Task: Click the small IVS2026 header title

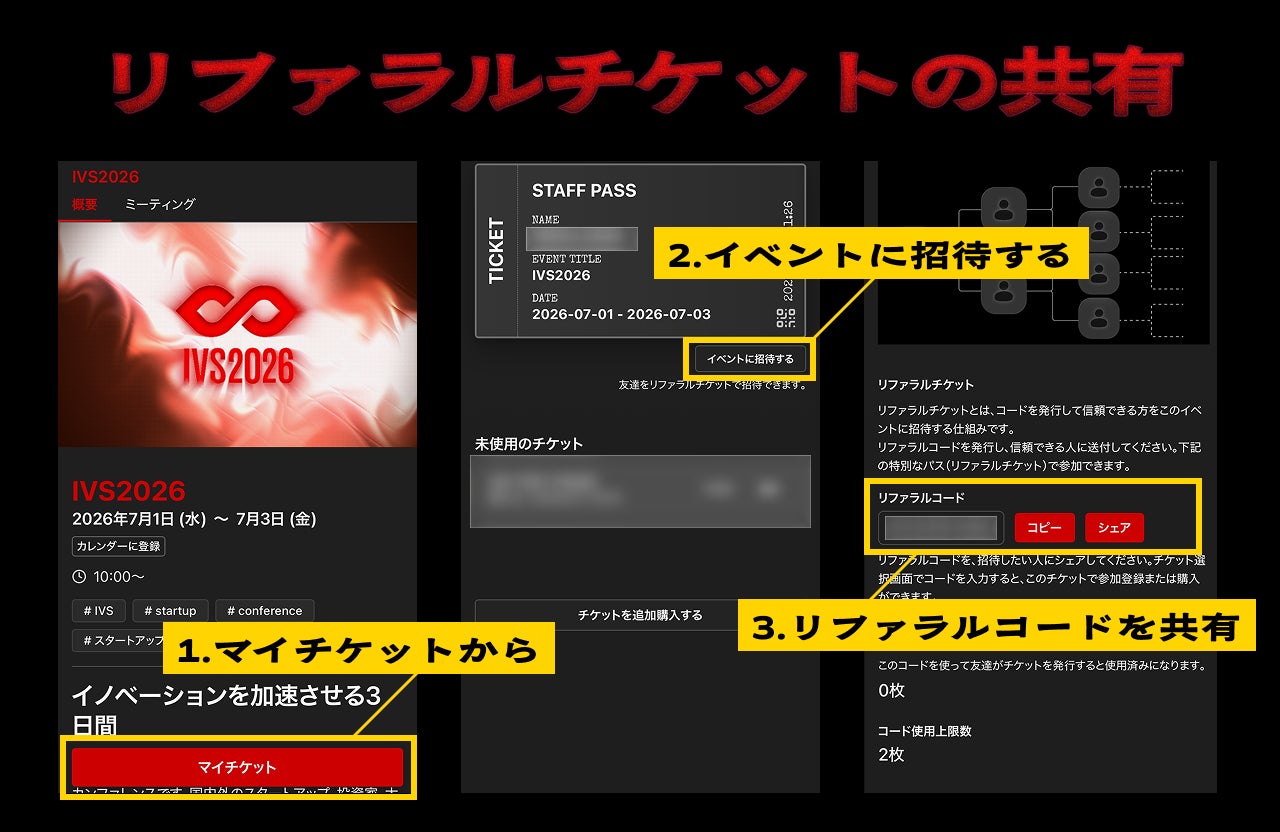Action: coord(105,177)
